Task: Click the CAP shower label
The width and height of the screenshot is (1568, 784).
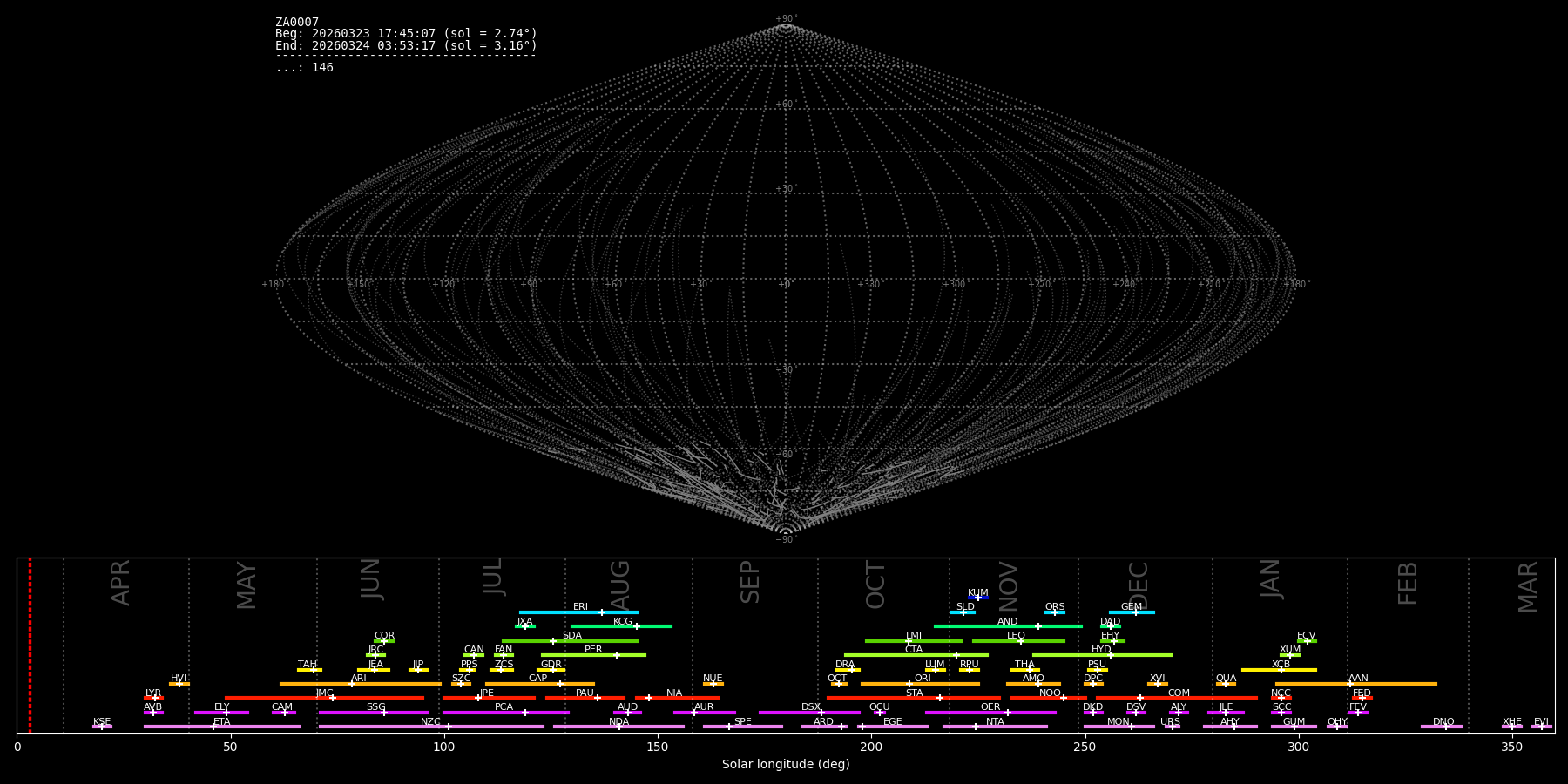Action: coord(538,679)
